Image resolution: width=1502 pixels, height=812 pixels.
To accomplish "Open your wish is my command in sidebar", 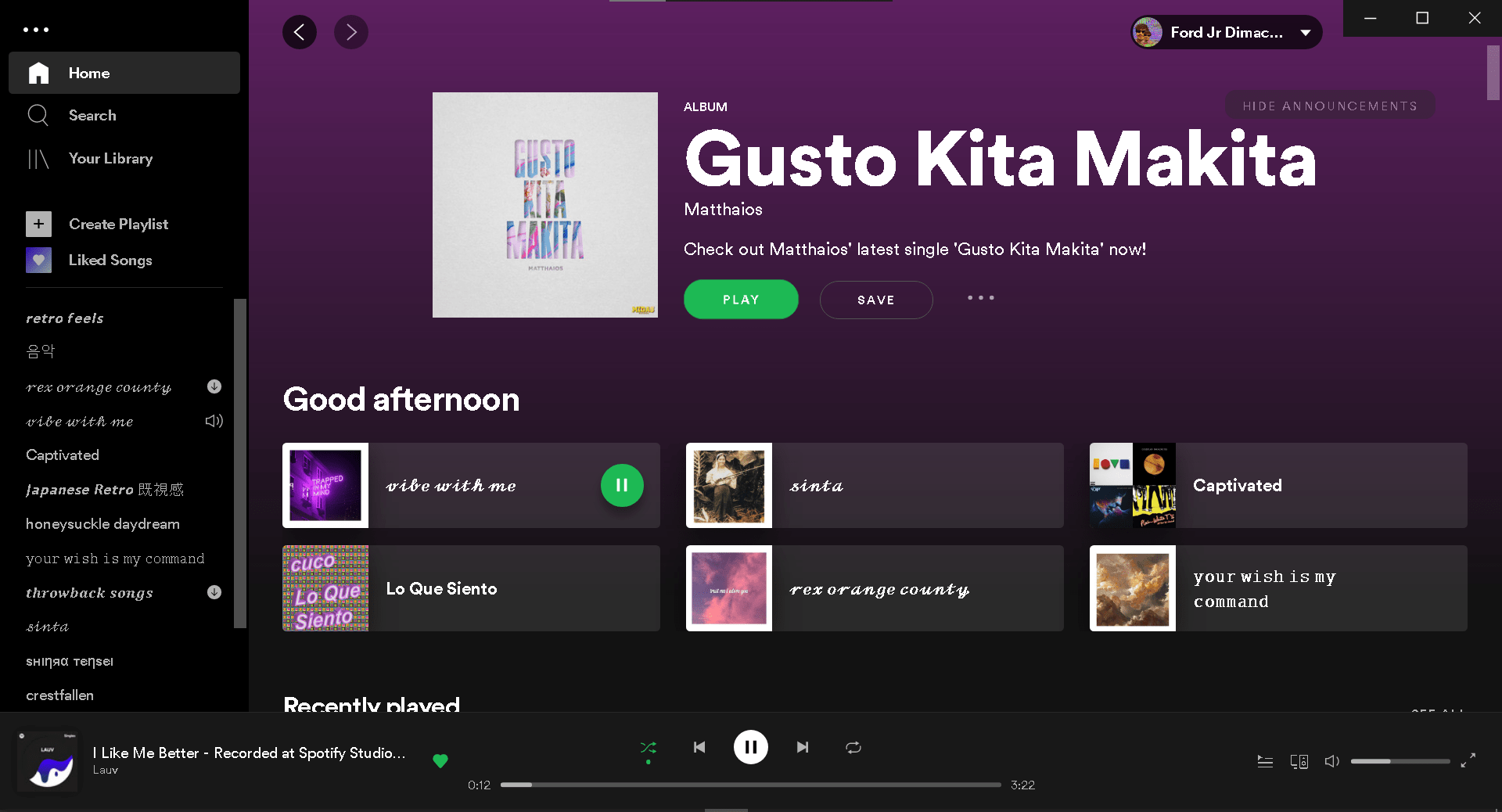I will (x=115, y=558).
